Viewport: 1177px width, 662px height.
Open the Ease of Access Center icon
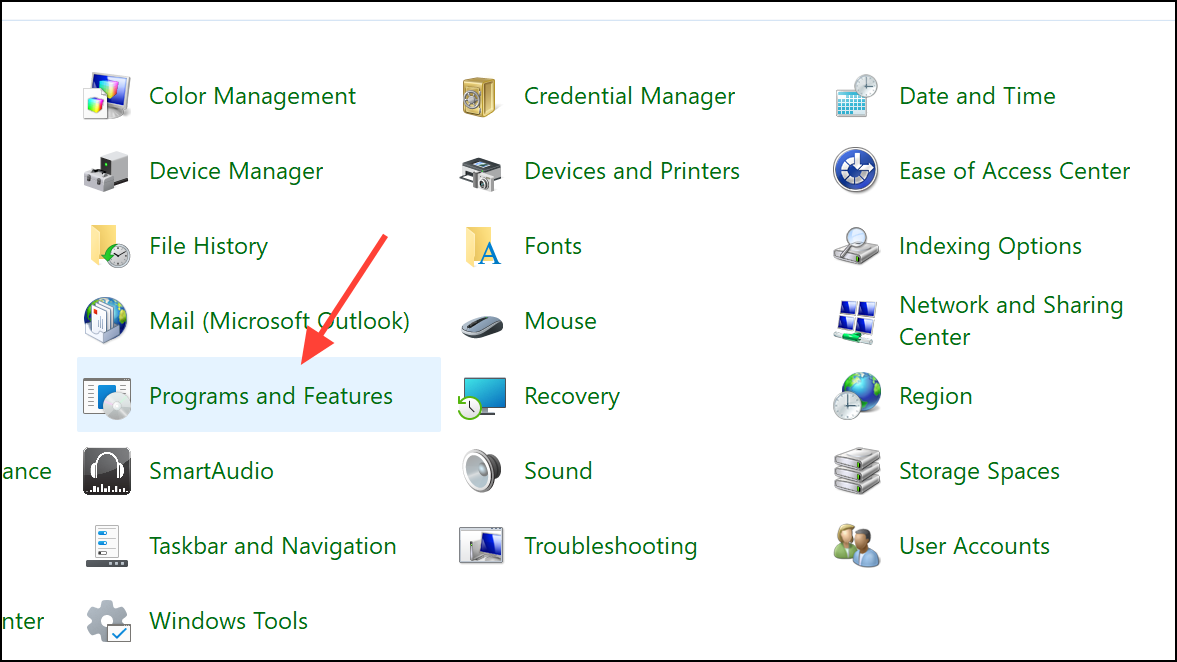(x=856, y=170)
